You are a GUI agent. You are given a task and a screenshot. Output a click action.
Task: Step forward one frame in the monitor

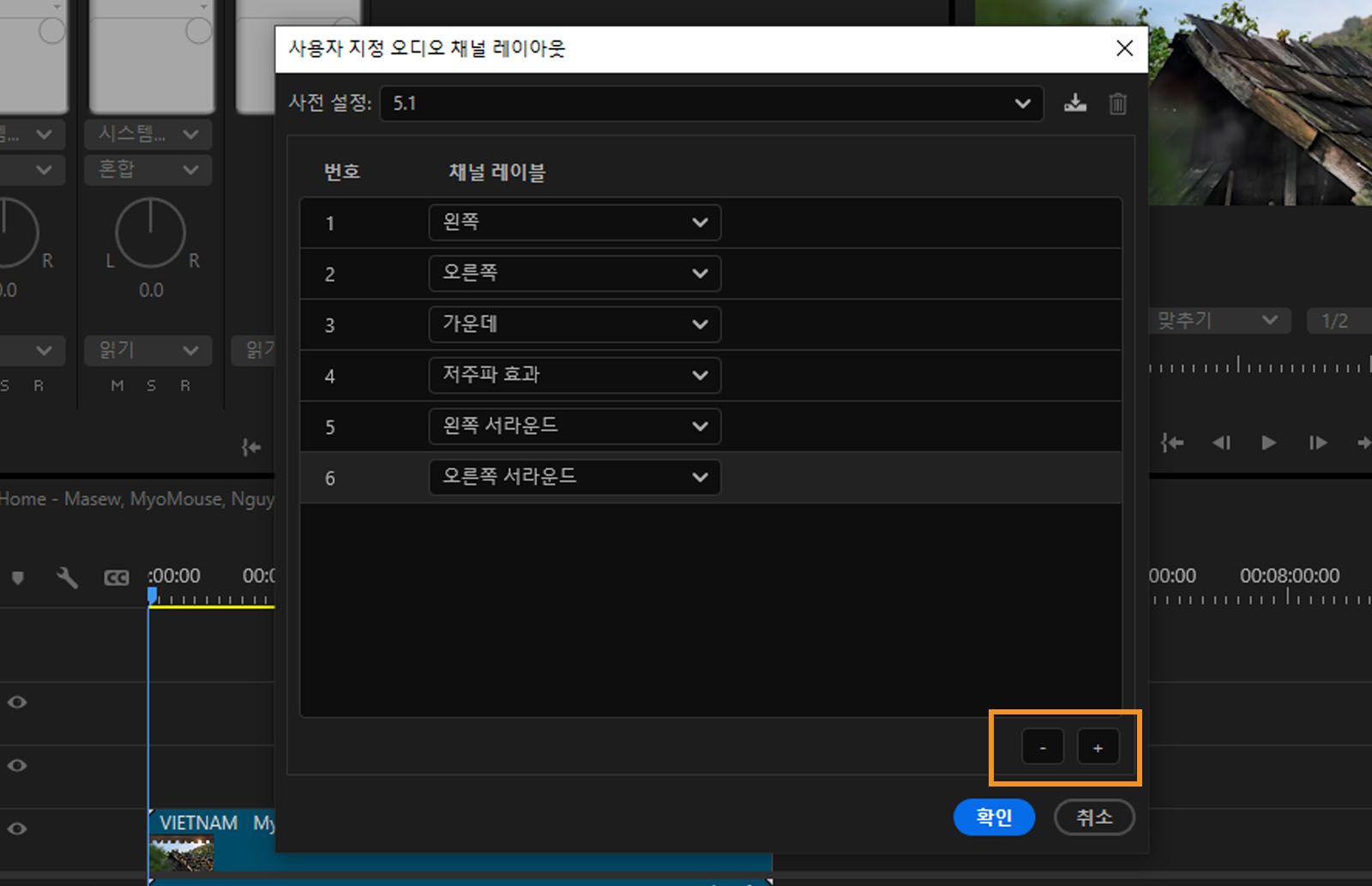click(1318, 443)
